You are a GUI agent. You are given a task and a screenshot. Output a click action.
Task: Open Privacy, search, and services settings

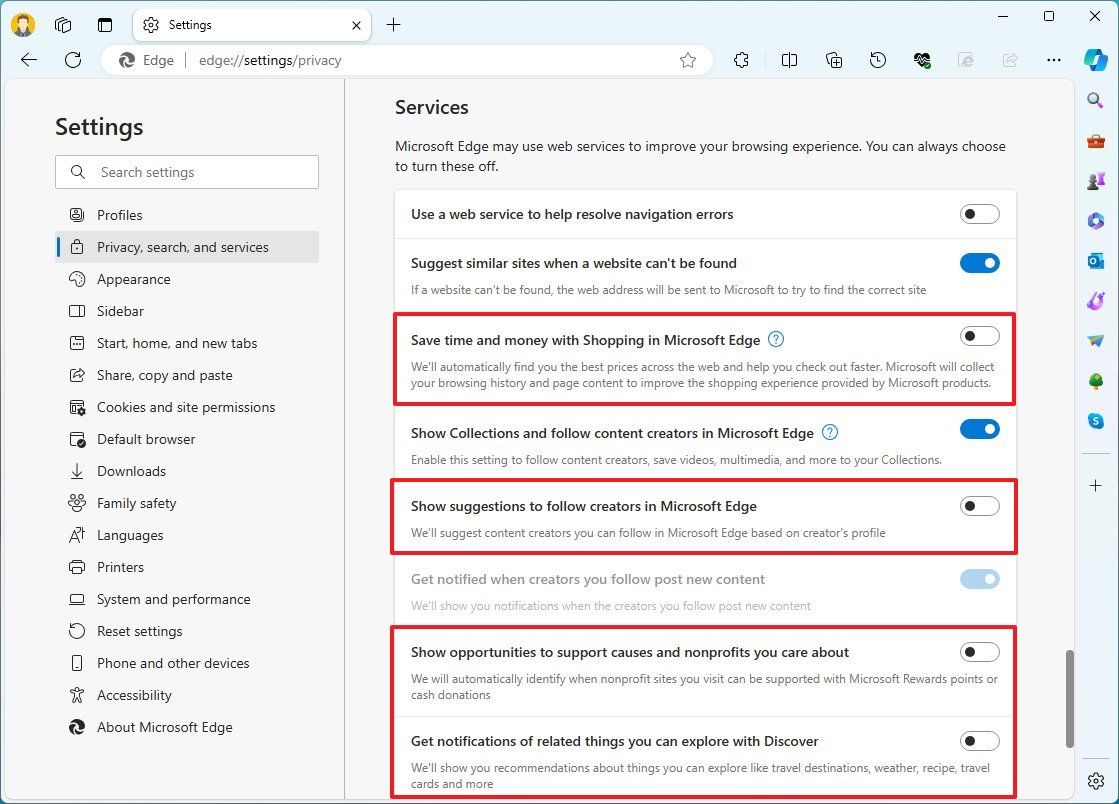(183, 247)
